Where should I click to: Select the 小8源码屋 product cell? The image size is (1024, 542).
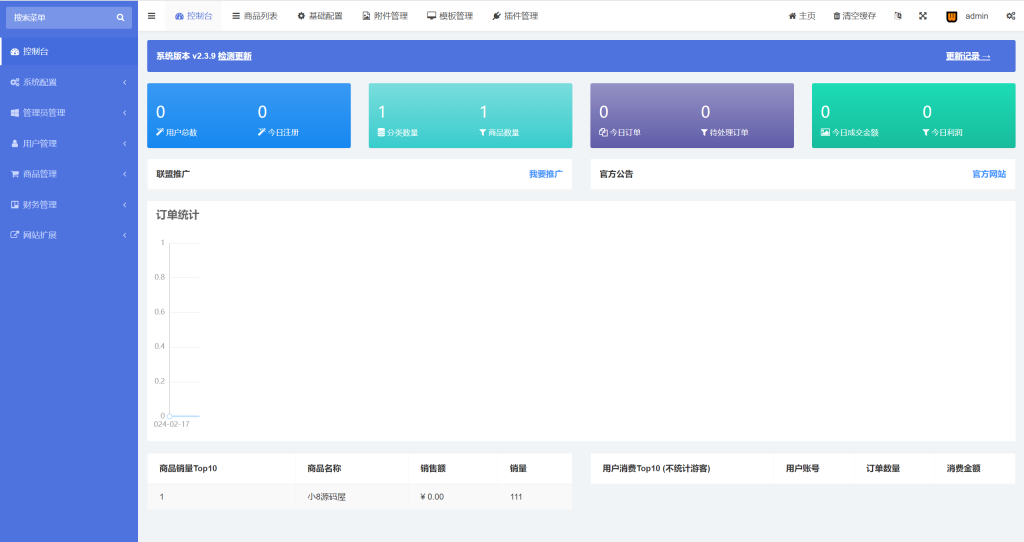[x=327, y=497]
